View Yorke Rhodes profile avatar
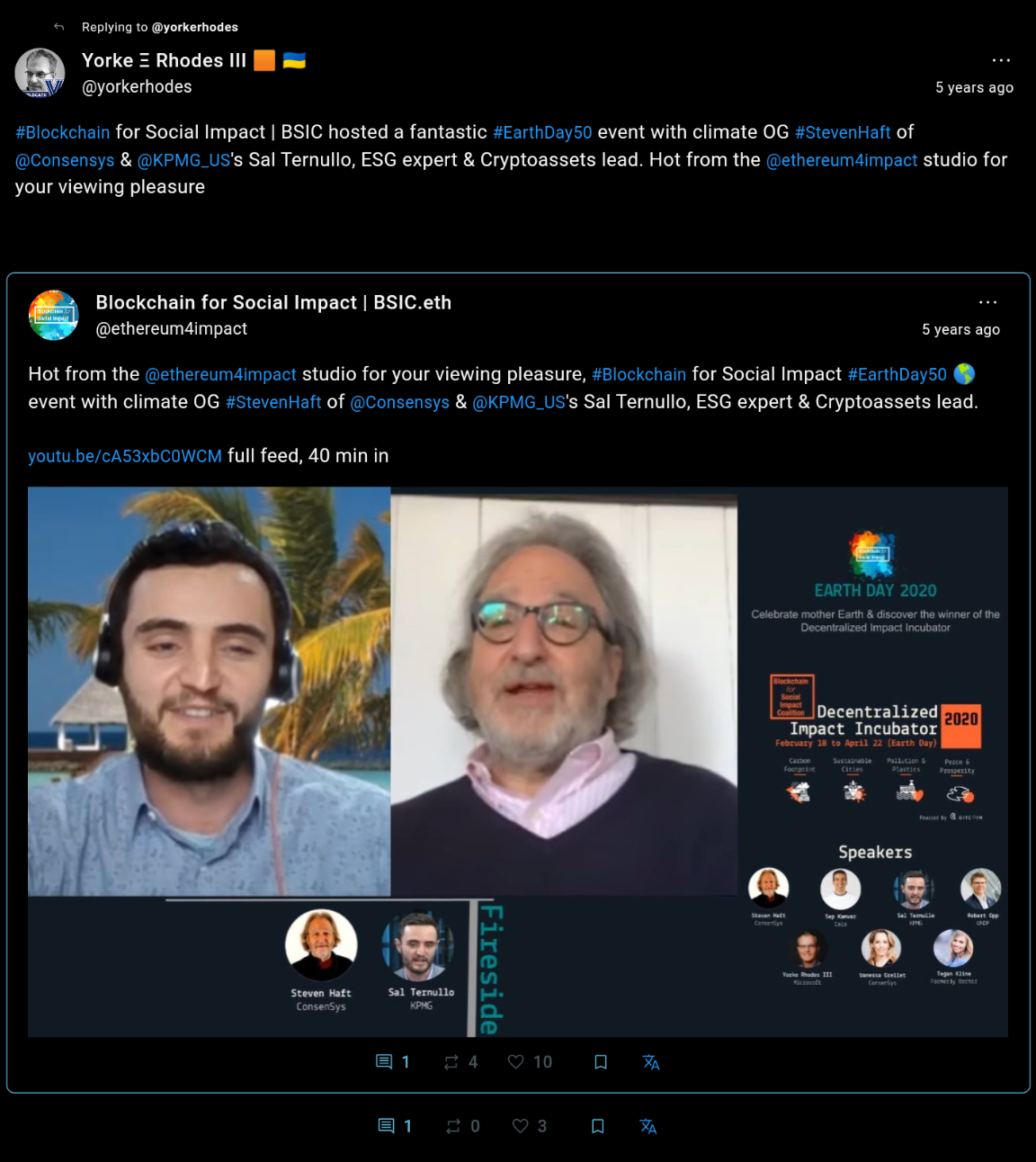The width and height of the screenshot is (1036, 1162). [x=40, y=73]
